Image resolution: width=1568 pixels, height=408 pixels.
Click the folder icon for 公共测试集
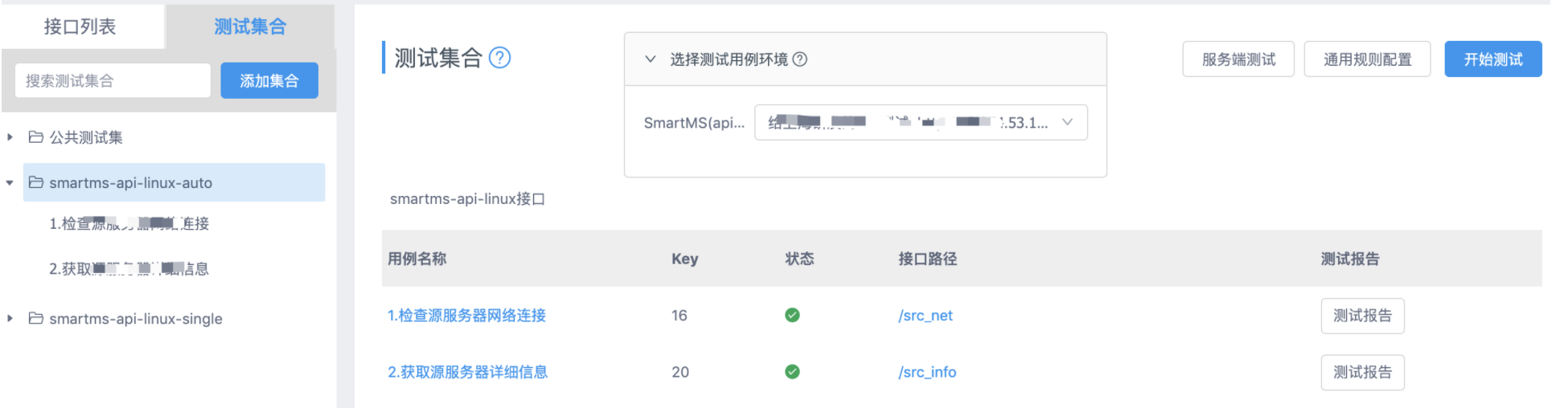pos(35,137)
